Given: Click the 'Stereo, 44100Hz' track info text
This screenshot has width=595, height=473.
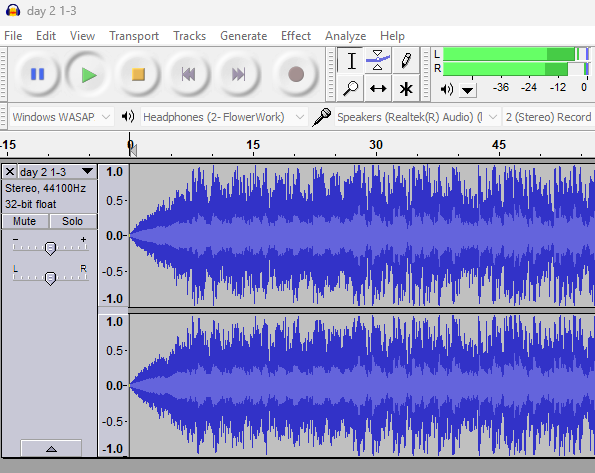Looking at the screenshot, I should click(46, 188).
